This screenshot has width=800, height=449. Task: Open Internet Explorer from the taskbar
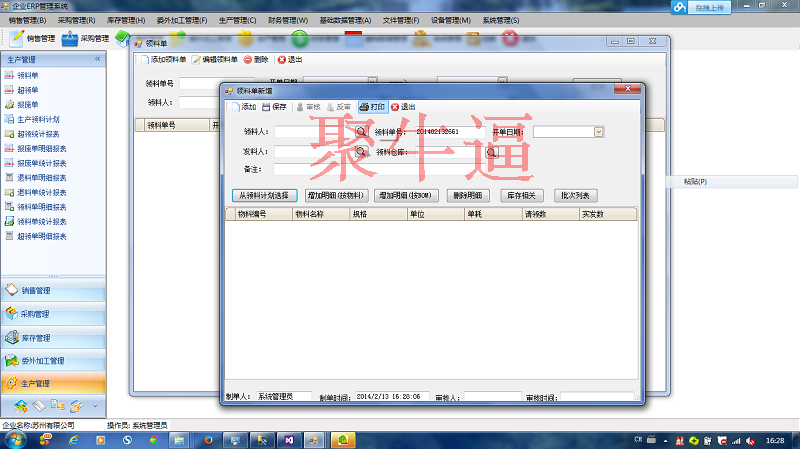click(73, 440)
